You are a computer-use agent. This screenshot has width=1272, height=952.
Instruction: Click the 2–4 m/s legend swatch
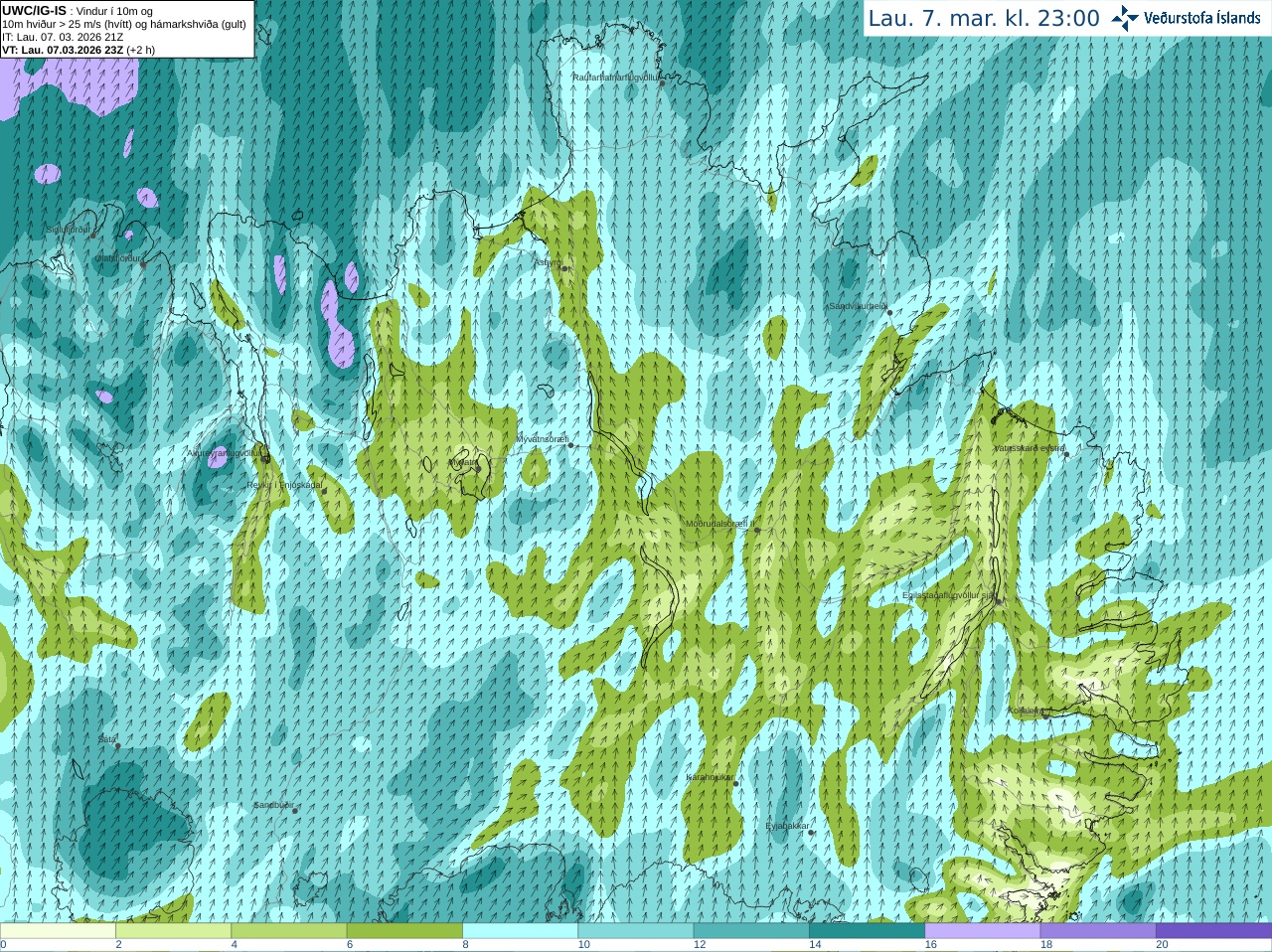click(x=173, y=931)
